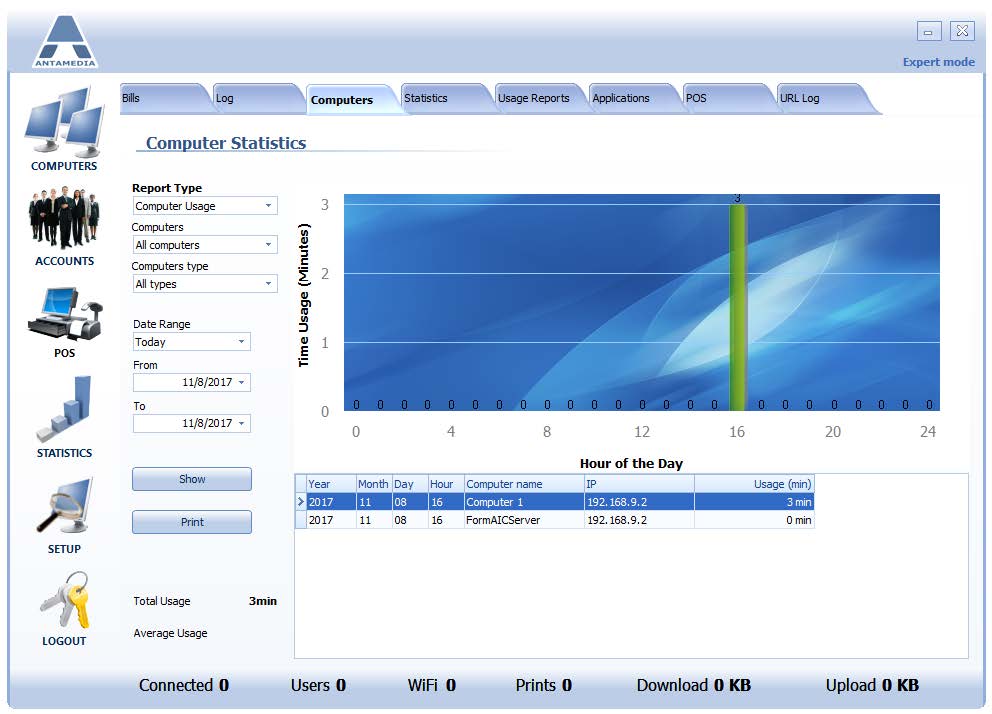Click the Upload 0 KB status entry
Viewport: 992px width, 714px height.
pyautogui.click(x=872, y=686)
